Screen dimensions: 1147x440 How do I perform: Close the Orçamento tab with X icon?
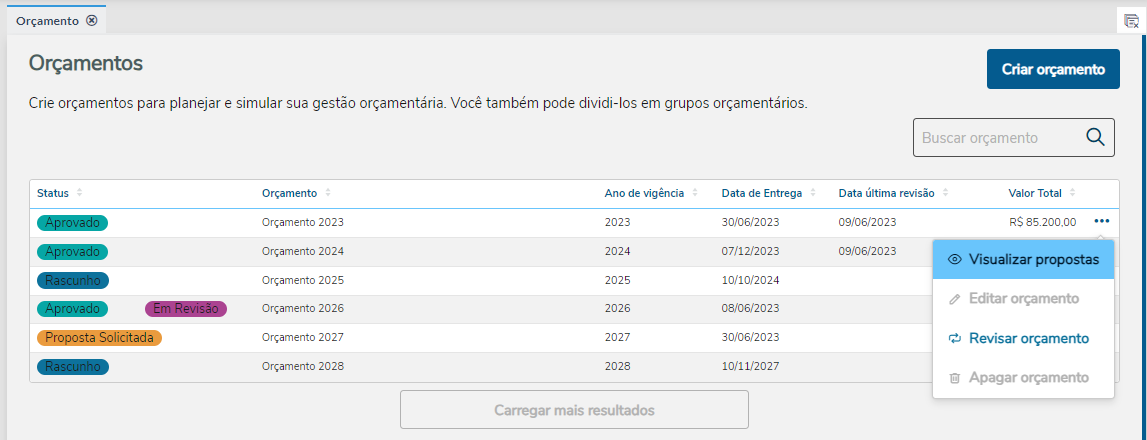91,20
